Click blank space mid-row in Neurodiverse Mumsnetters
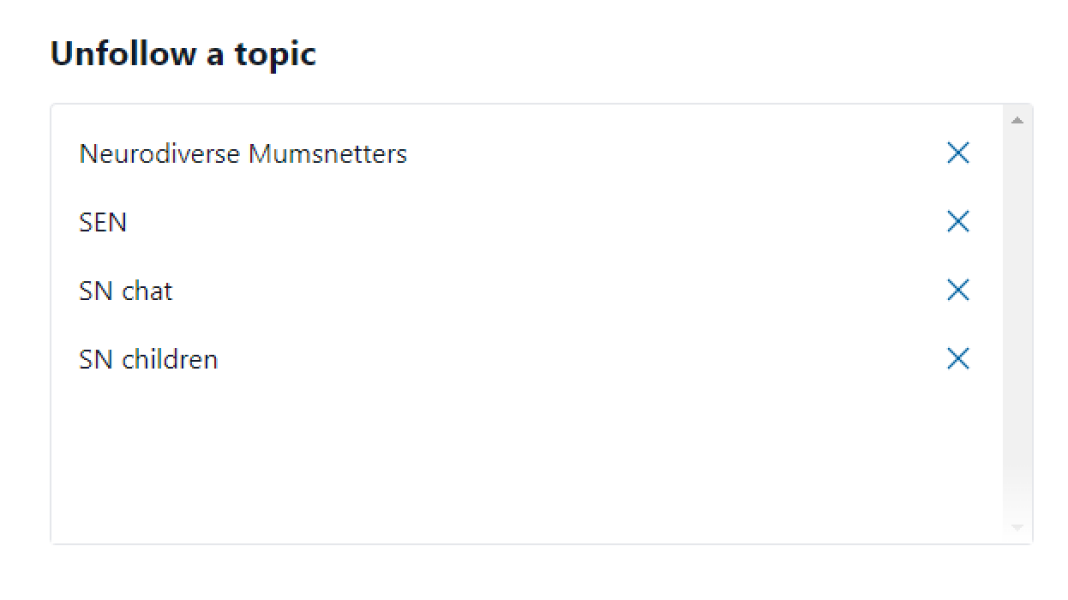 [x=650, y=154]
